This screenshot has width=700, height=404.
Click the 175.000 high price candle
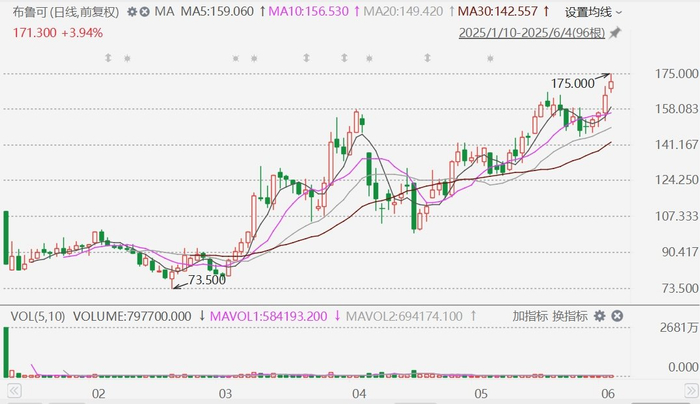click(611, 84)
